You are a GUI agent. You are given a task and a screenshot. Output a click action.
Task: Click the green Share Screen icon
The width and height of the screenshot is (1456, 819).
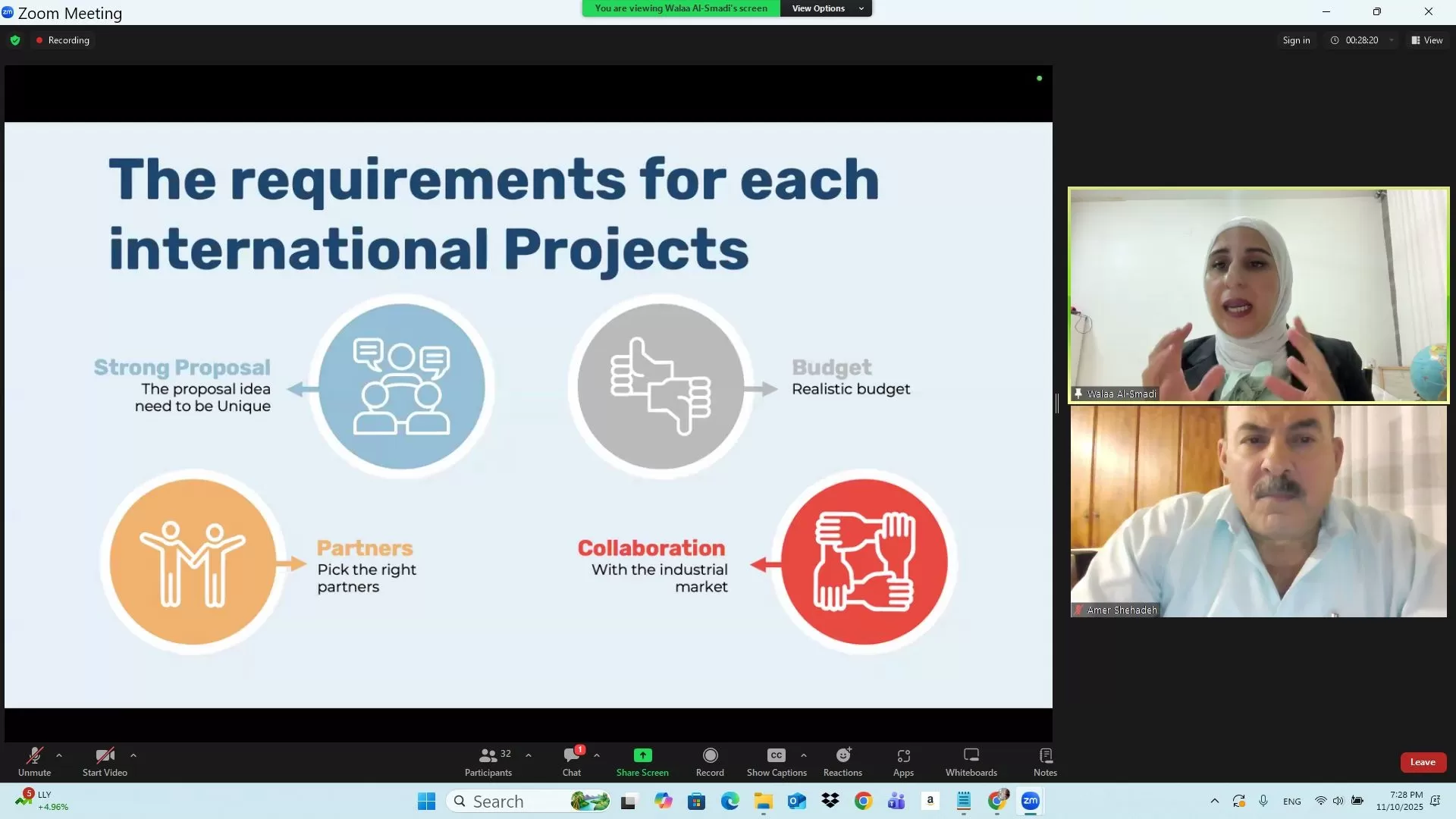642,755
